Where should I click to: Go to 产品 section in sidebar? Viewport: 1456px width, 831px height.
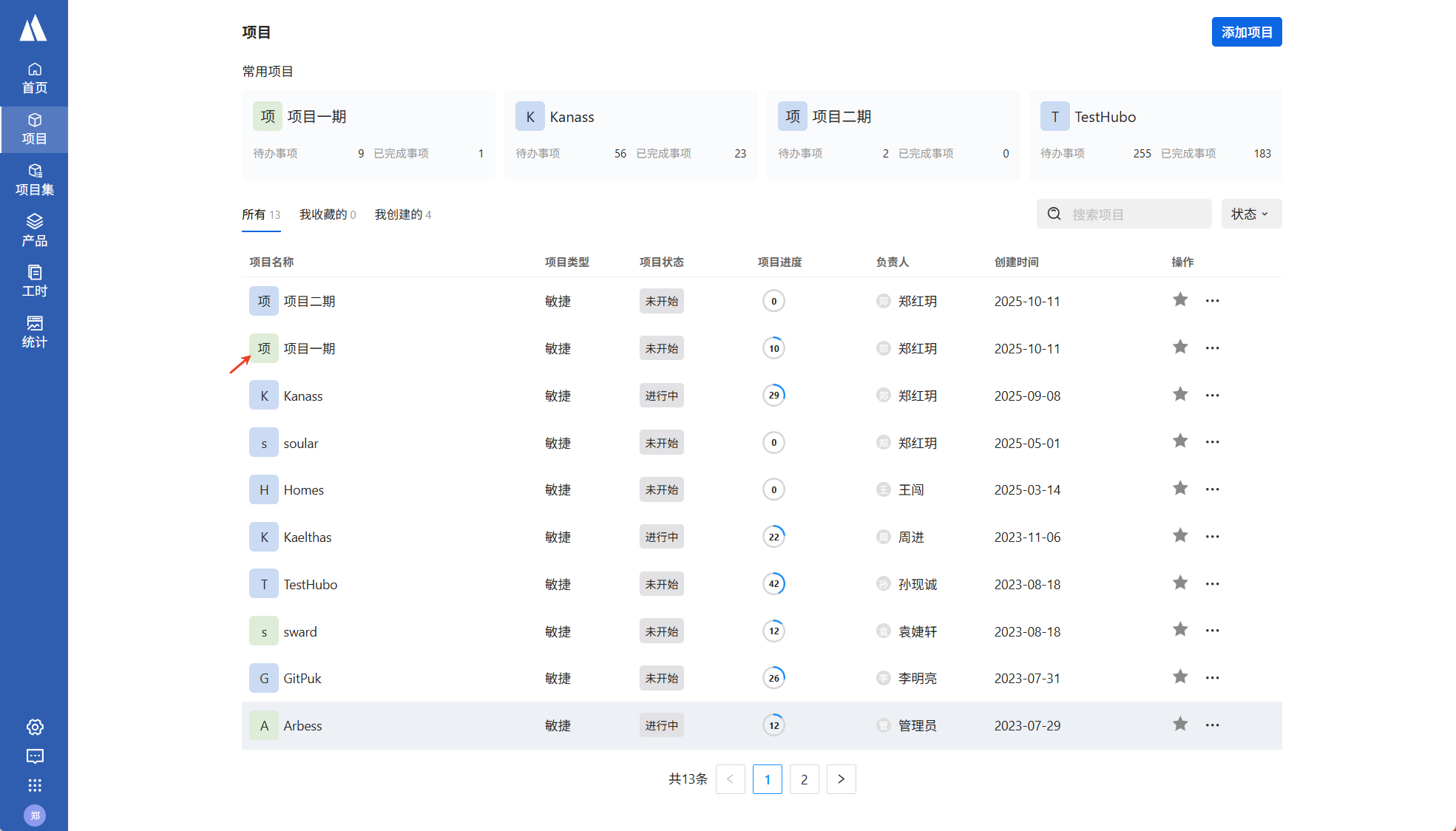click(34, 230)
